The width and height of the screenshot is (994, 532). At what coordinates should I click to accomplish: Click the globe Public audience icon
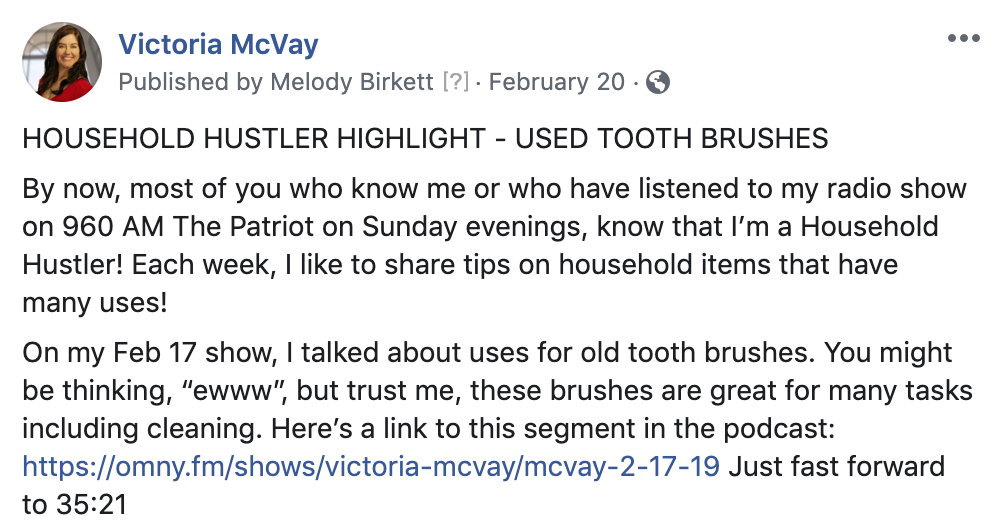pos(657,82)
